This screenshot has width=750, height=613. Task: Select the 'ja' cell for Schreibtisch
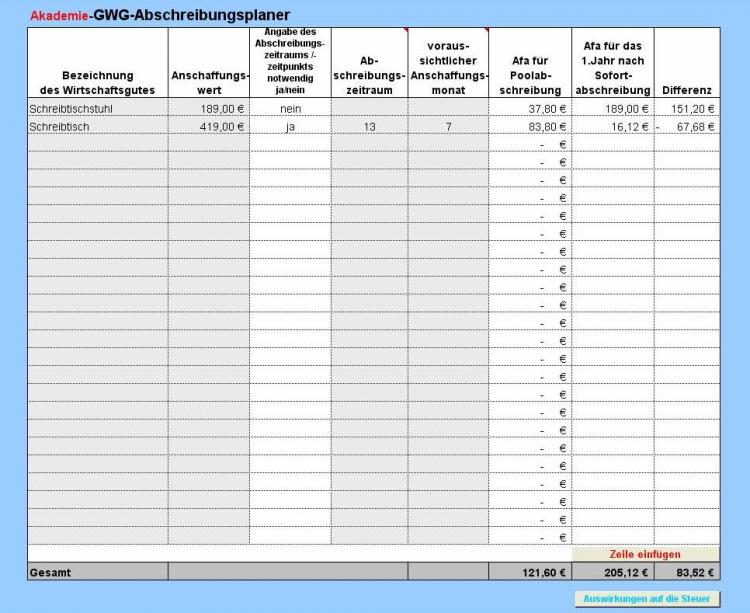pos(290,127)
